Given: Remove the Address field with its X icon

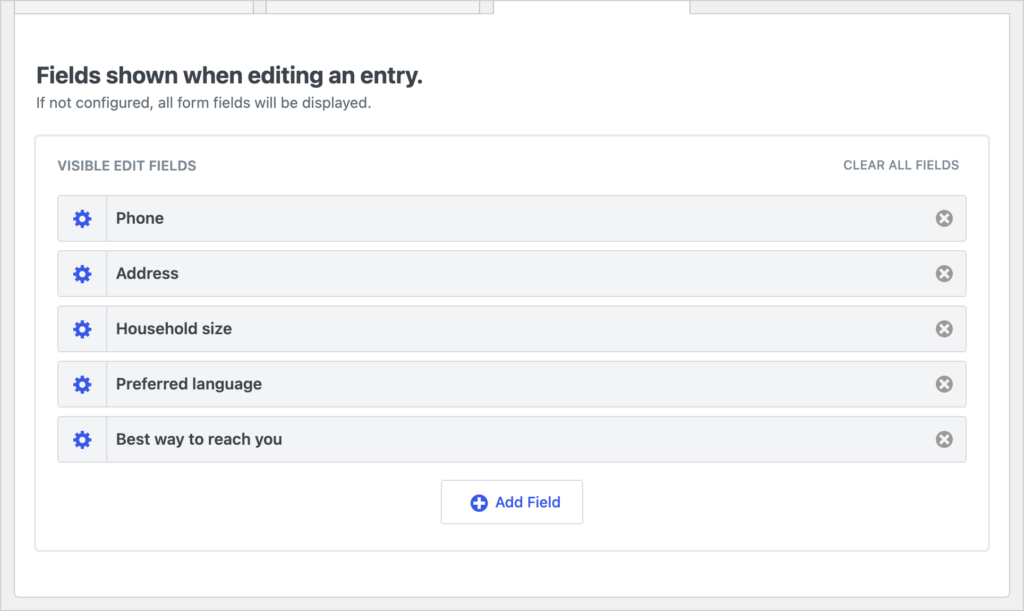Looking at the screenshot, I should click(x=944, y=274).
